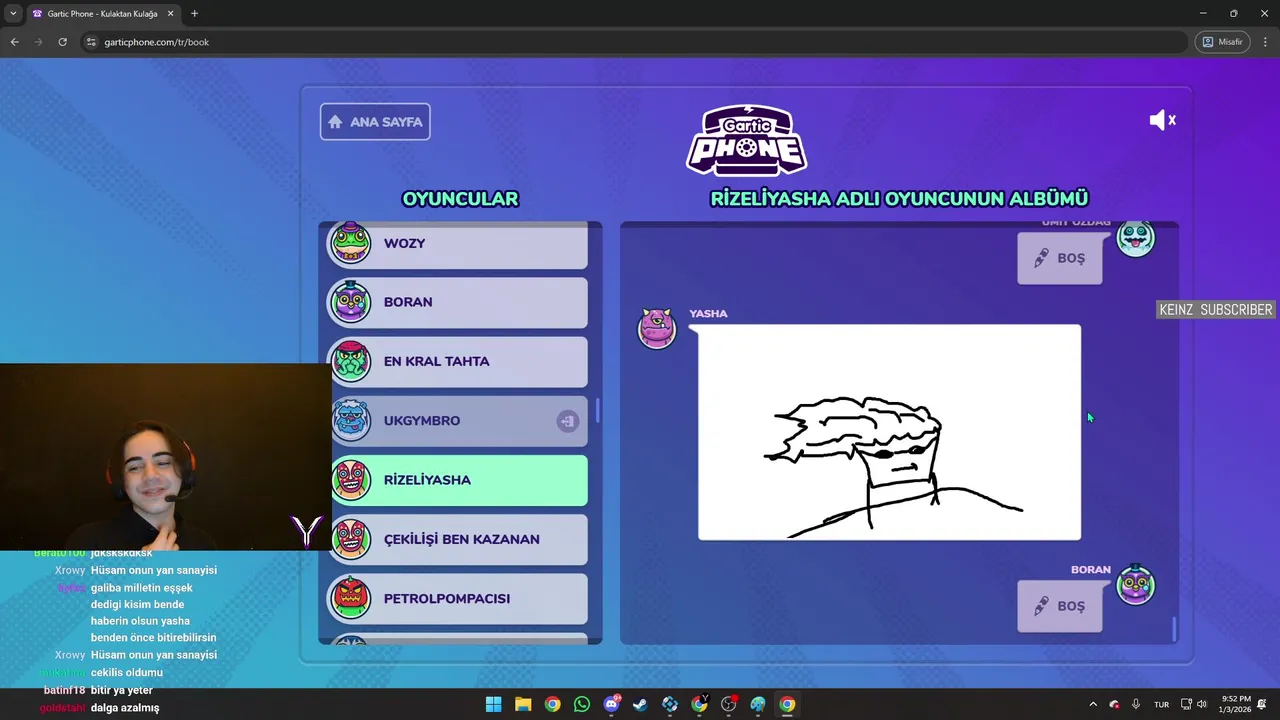This screenshot has width=1280, height=720.
Task: Open Yasha's drawing of a head
Action: [889, 432]
